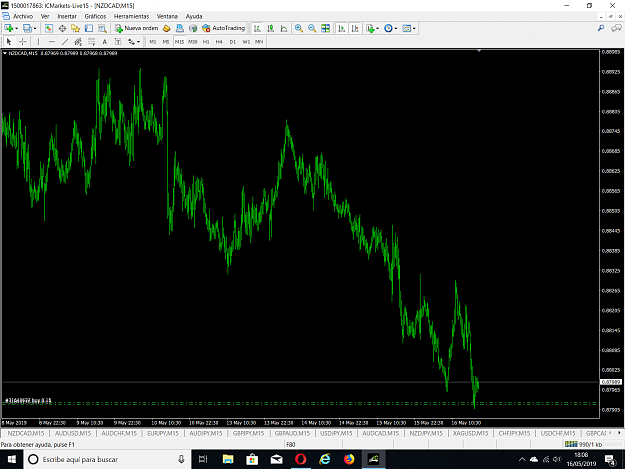Click the 990/1 kb connection status

[x=584, y=444]
